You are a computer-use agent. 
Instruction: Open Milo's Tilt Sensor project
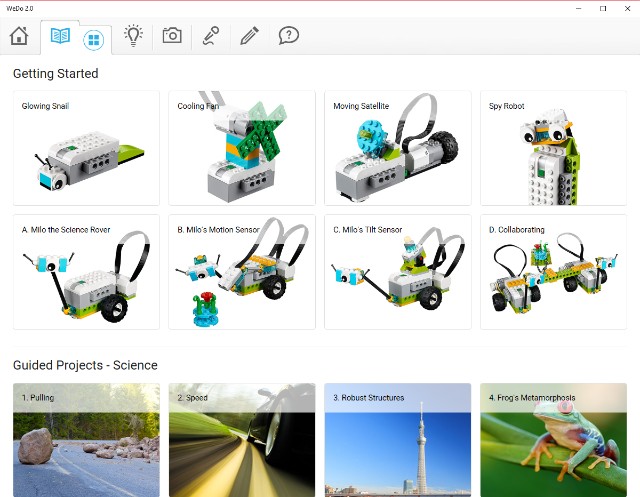click(x=398, y=272)
